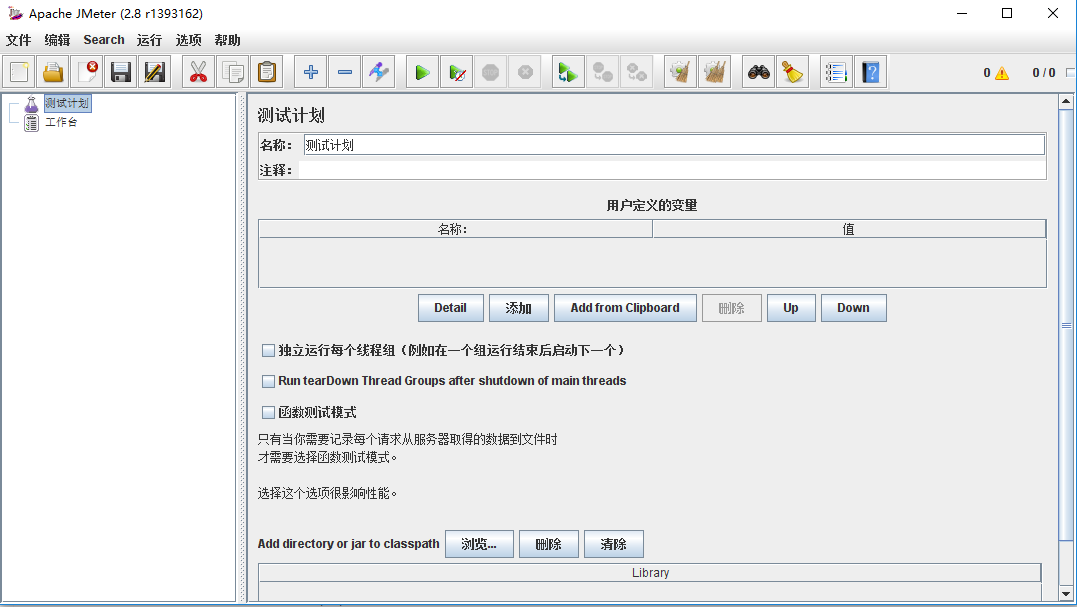Click the 名称 column header in variables table

coord(455,229)
